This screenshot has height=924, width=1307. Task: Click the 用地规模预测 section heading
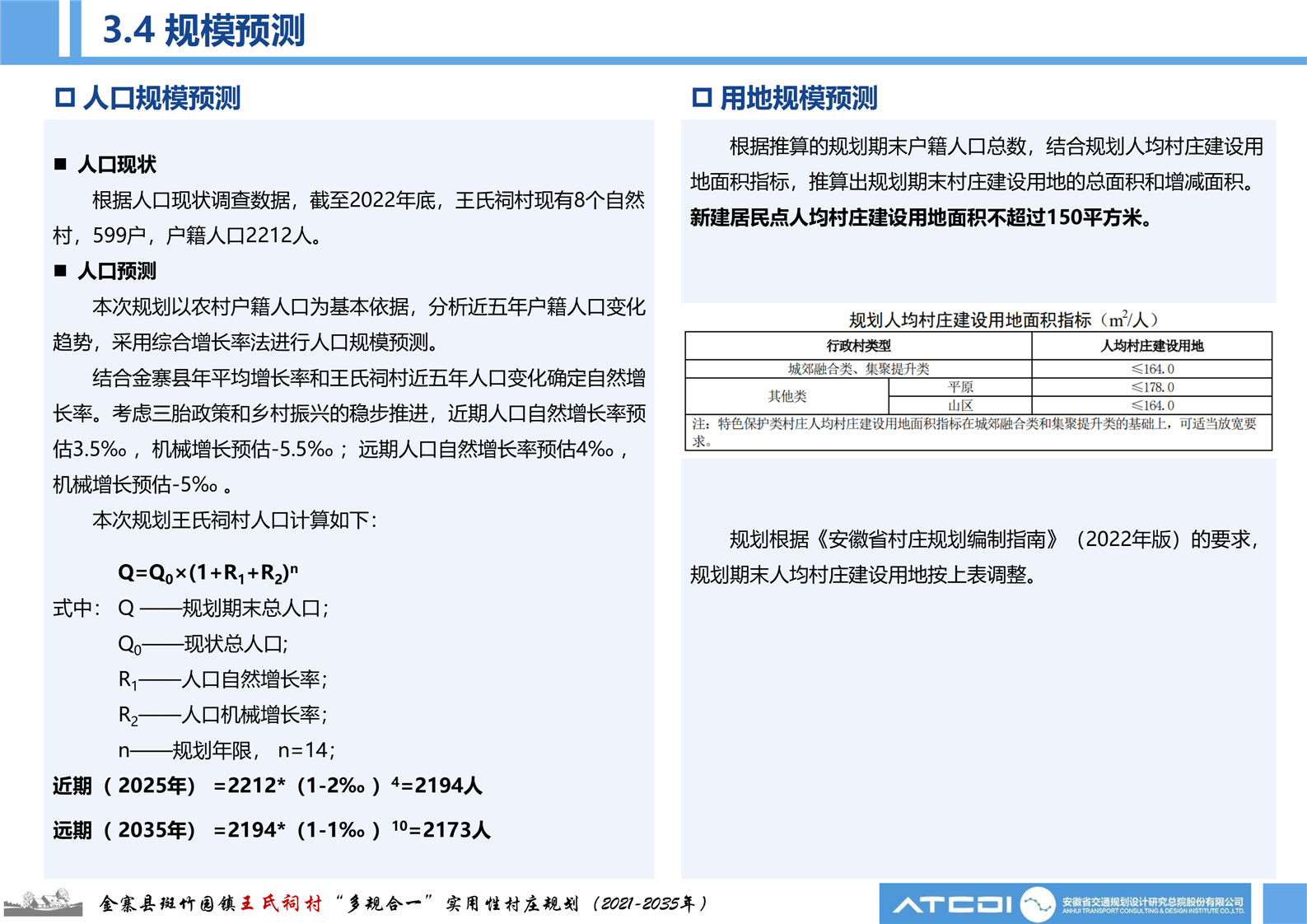[x=799, y=98]
